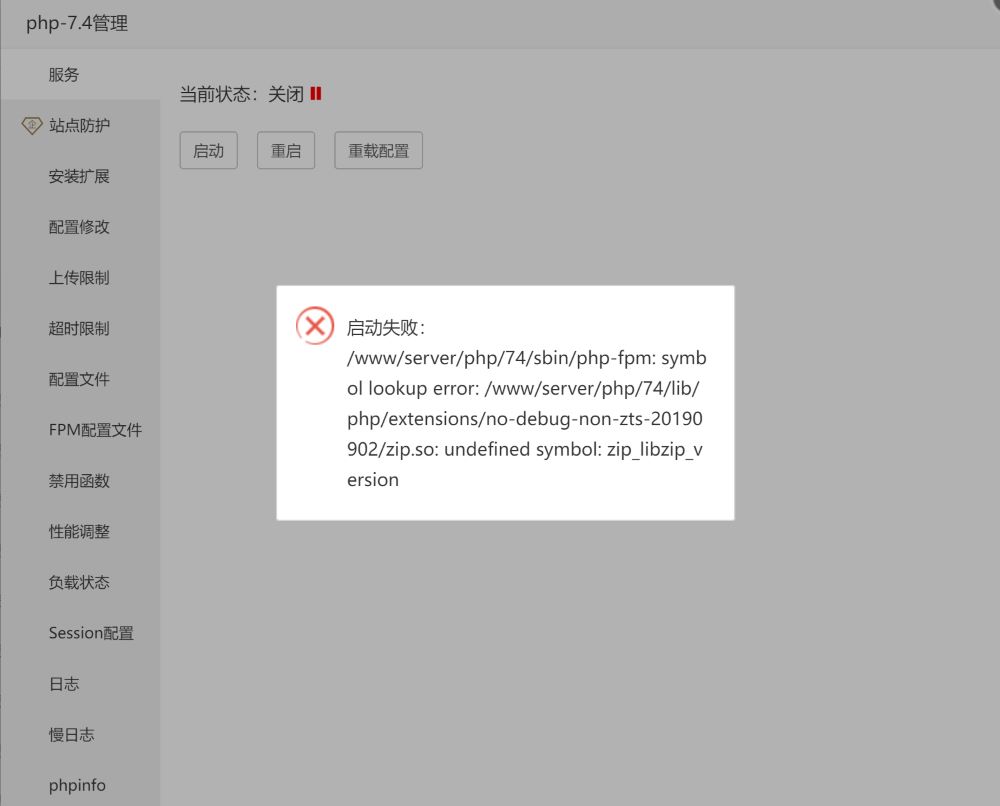Open the 慢日志 page

coord(71,734)
